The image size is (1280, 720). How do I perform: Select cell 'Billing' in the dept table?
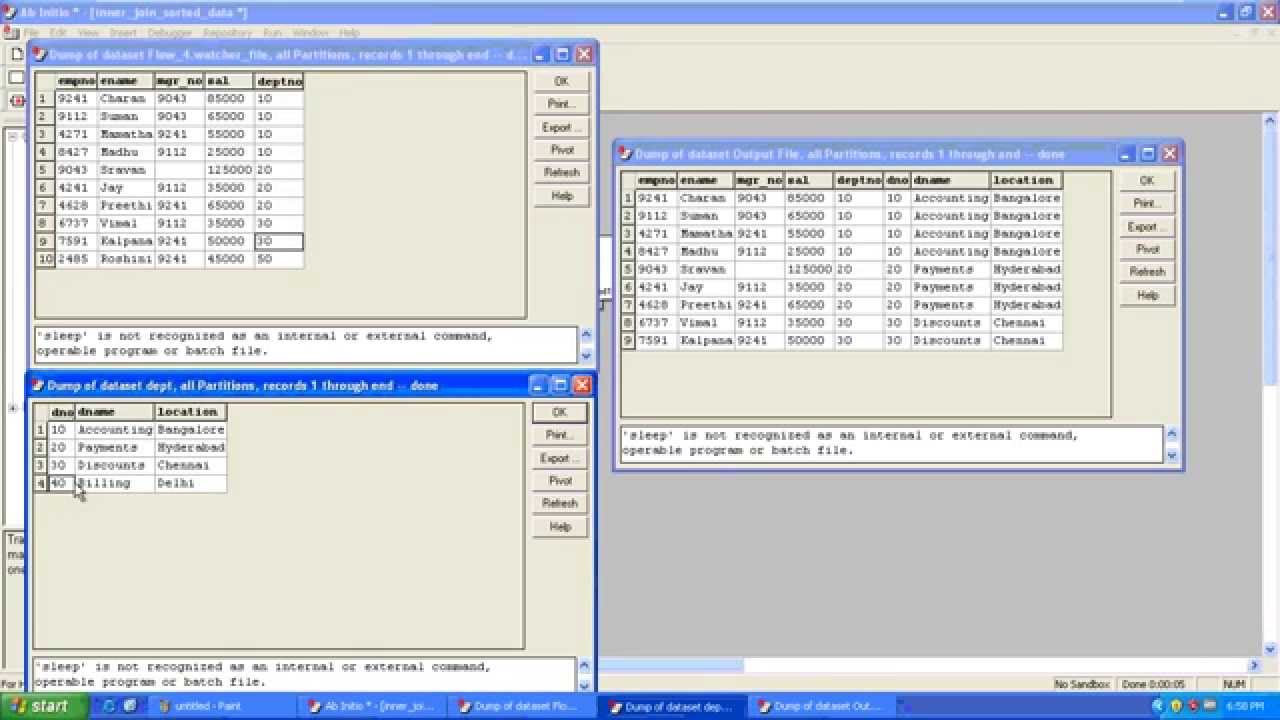click(x=115, y=483)
